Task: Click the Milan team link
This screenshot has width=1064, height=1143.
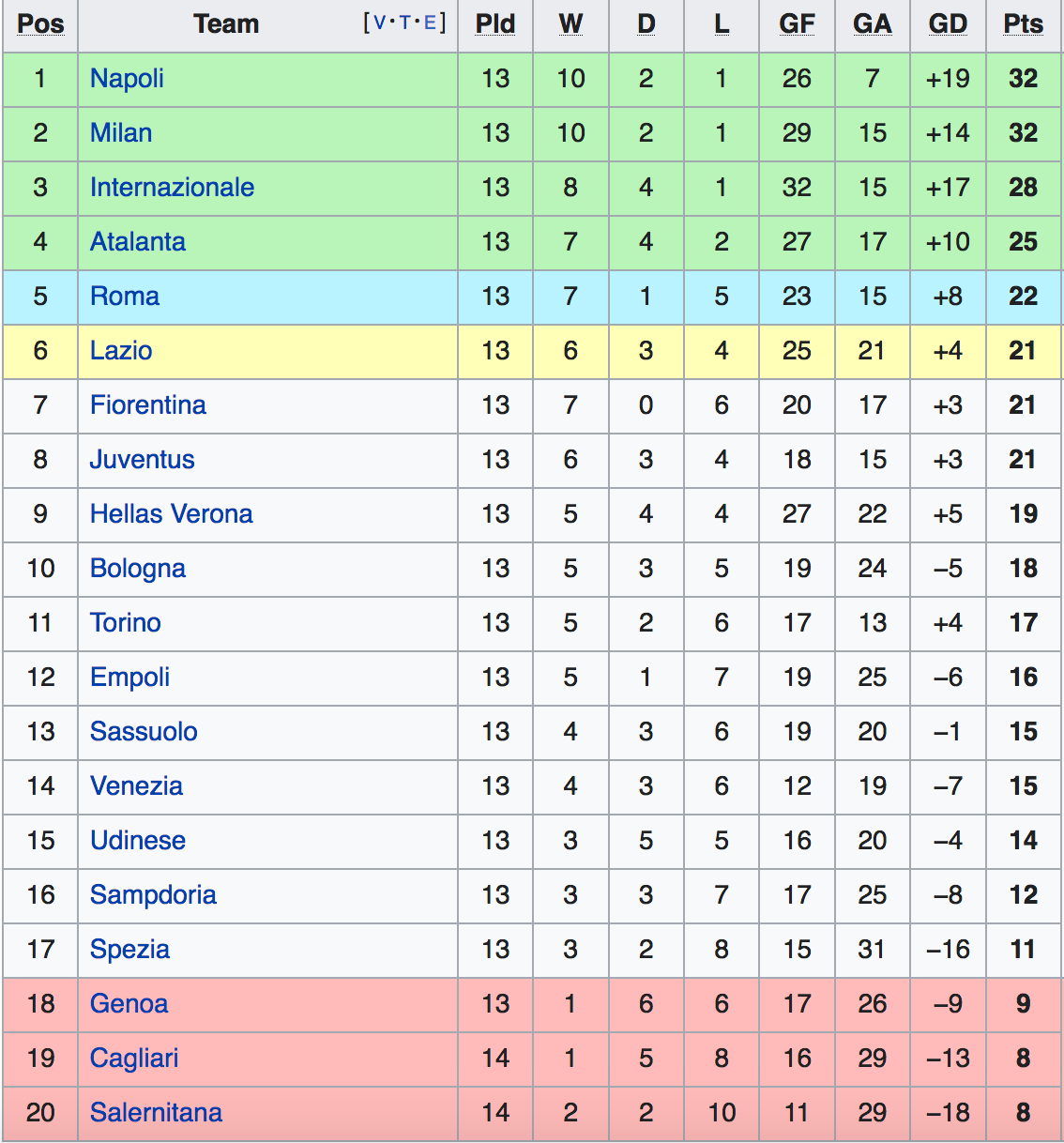Action: (x=121, y=133)
